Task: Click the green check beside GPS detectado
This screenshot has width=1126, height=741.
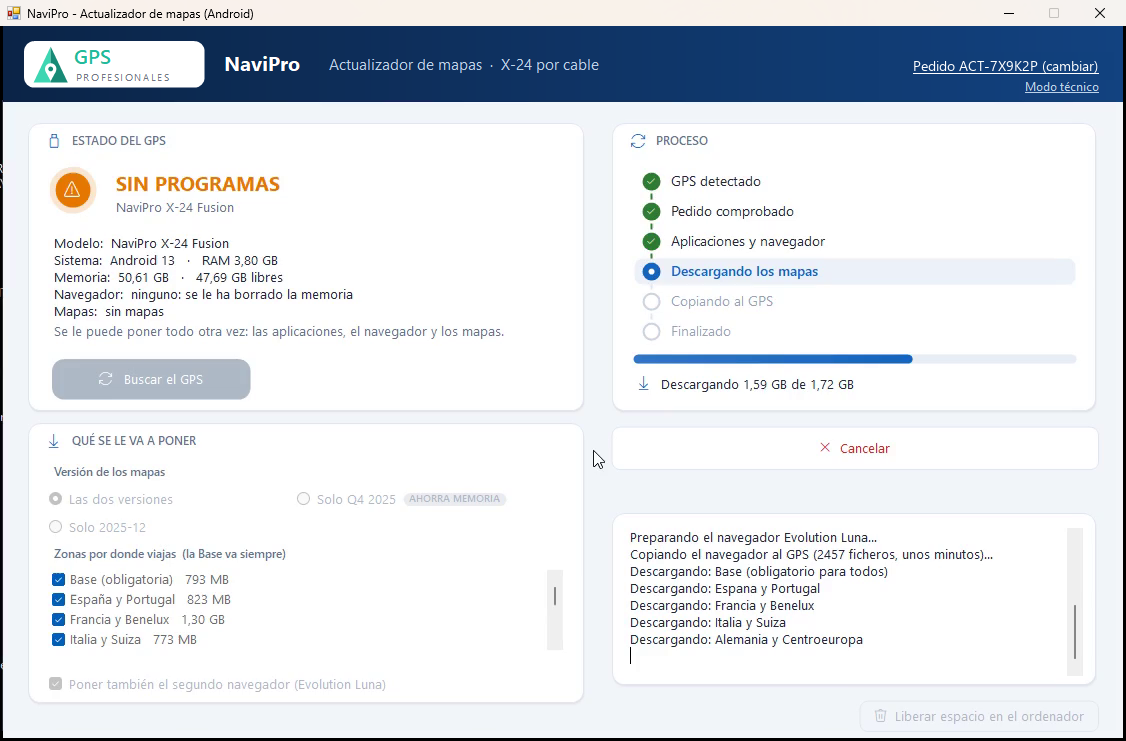Action: (651, 182)
